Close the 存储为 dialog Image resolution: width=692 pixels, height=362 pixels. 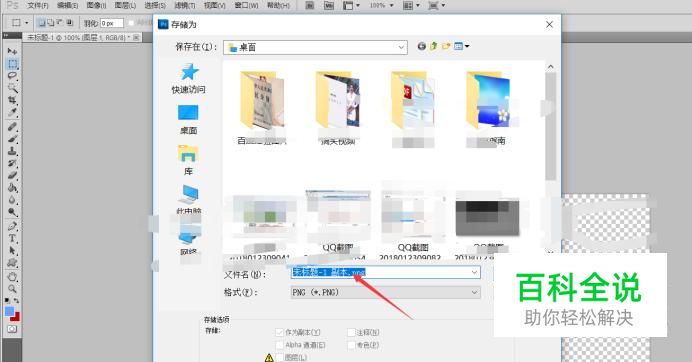549,25
